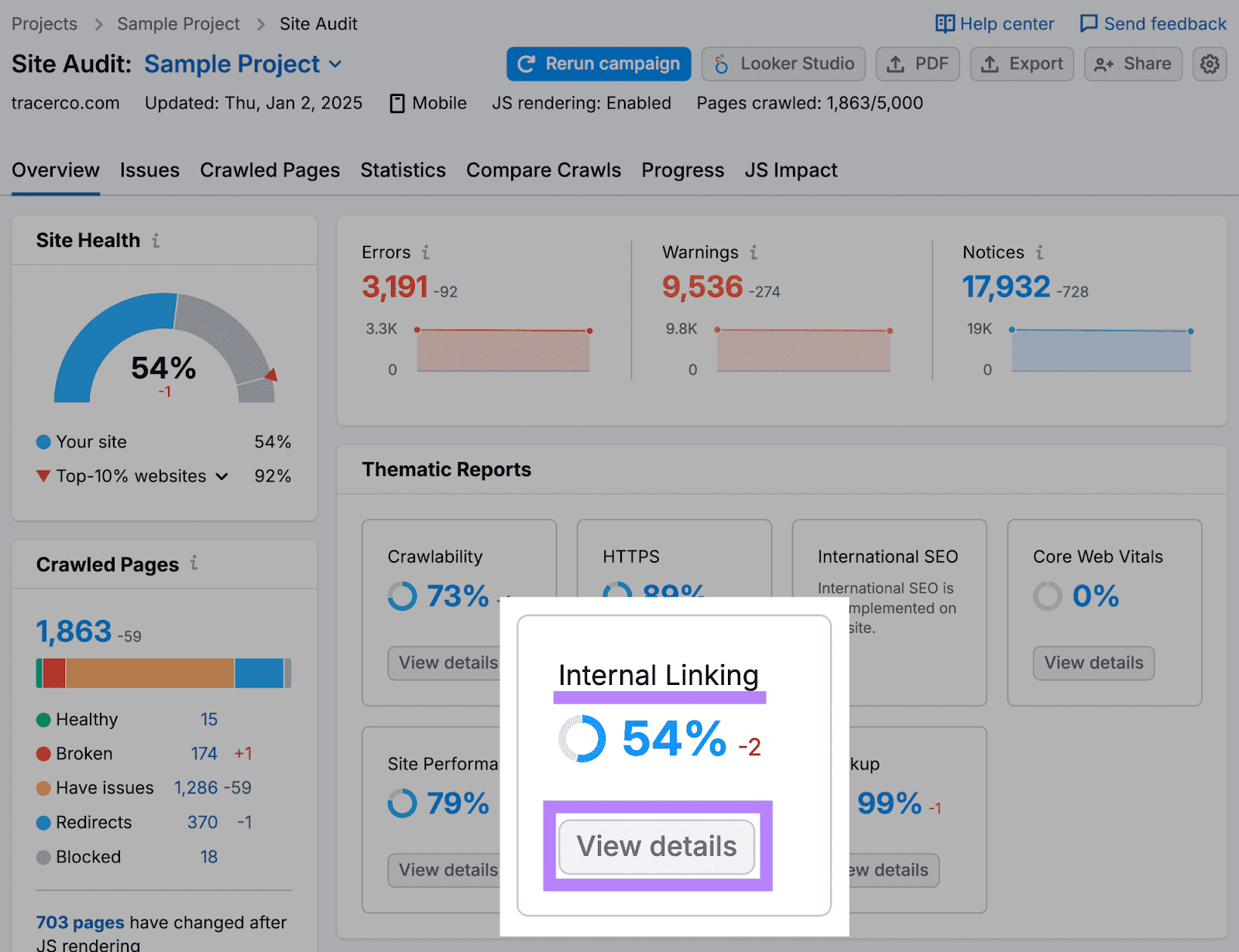This screenshot has width=1239, height=952.
Task: Click the Redirects count 370
Action: point(202,823)
